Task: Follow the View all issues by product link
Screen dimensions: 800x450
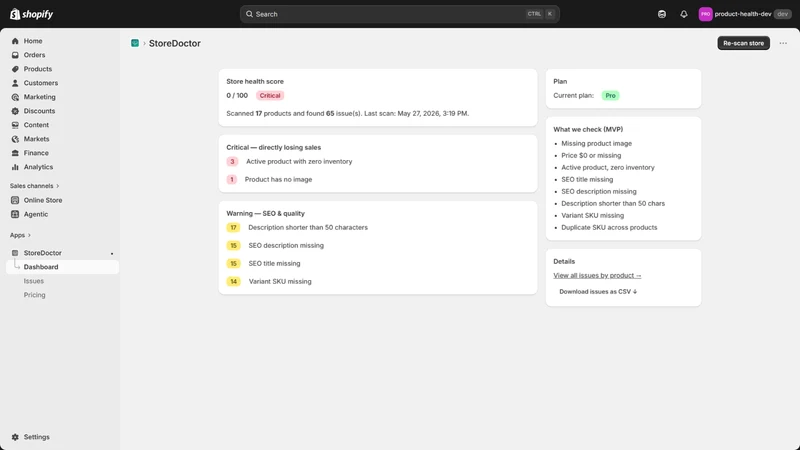Action: point(597,276)
